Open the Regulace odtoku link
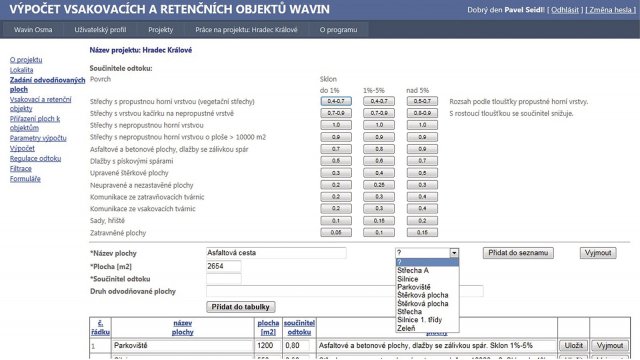The image size is (640, 360). tap(36, 158)
